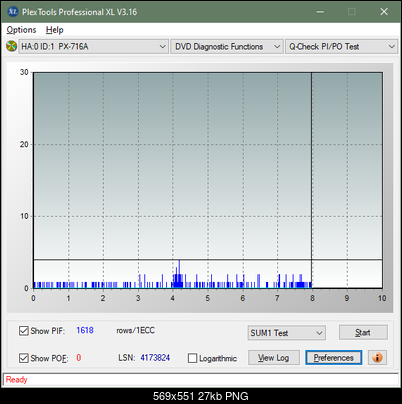Click the Ready status bar text
The height and width of the screenshot is (404, 402).
[x=16, y=380]
